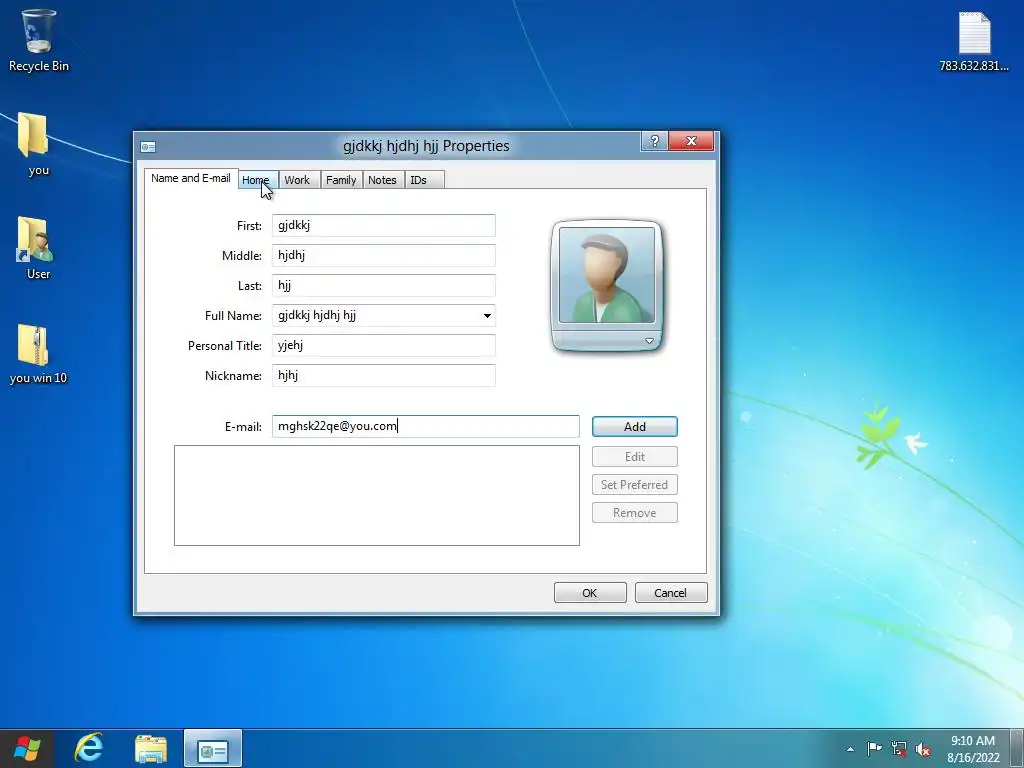Click the e-mail addresses list box

tap(377, 496)
